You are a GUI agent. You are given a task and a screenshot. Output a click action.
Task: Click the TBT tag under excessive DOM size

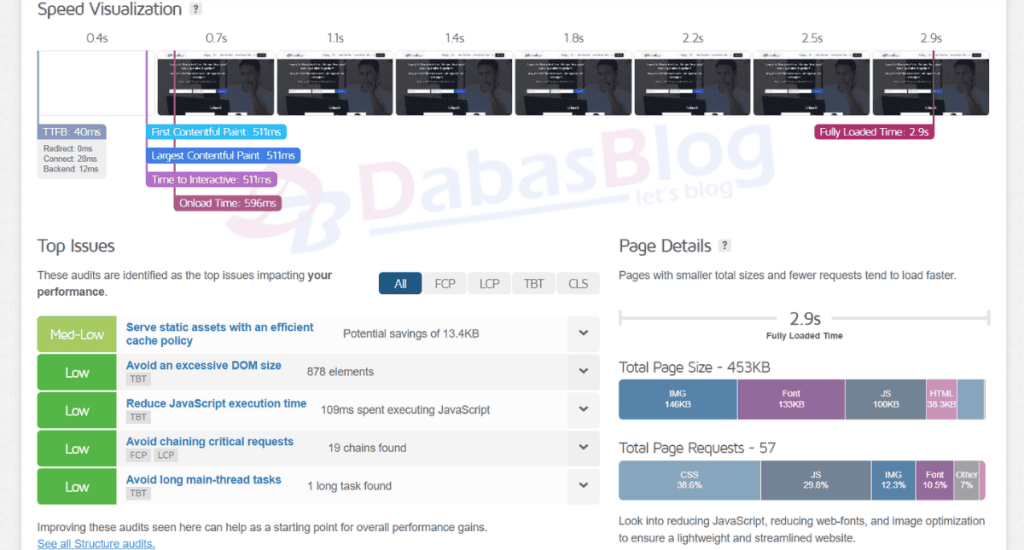click(138, 379)
